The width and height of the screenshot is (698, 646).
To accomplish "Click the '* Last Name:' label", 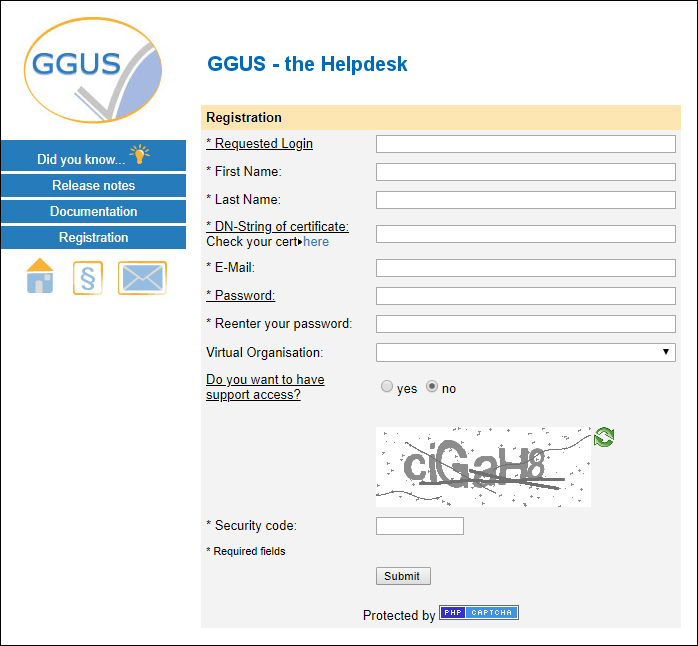I will [243, 199].
